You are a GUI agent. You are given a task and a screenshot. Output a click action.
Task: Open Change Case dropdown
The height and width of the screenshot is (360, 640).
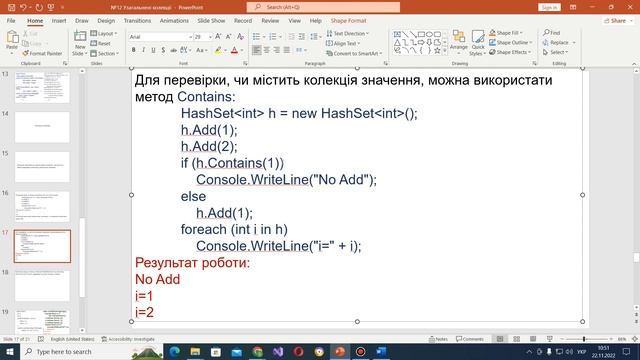(202, 50)
